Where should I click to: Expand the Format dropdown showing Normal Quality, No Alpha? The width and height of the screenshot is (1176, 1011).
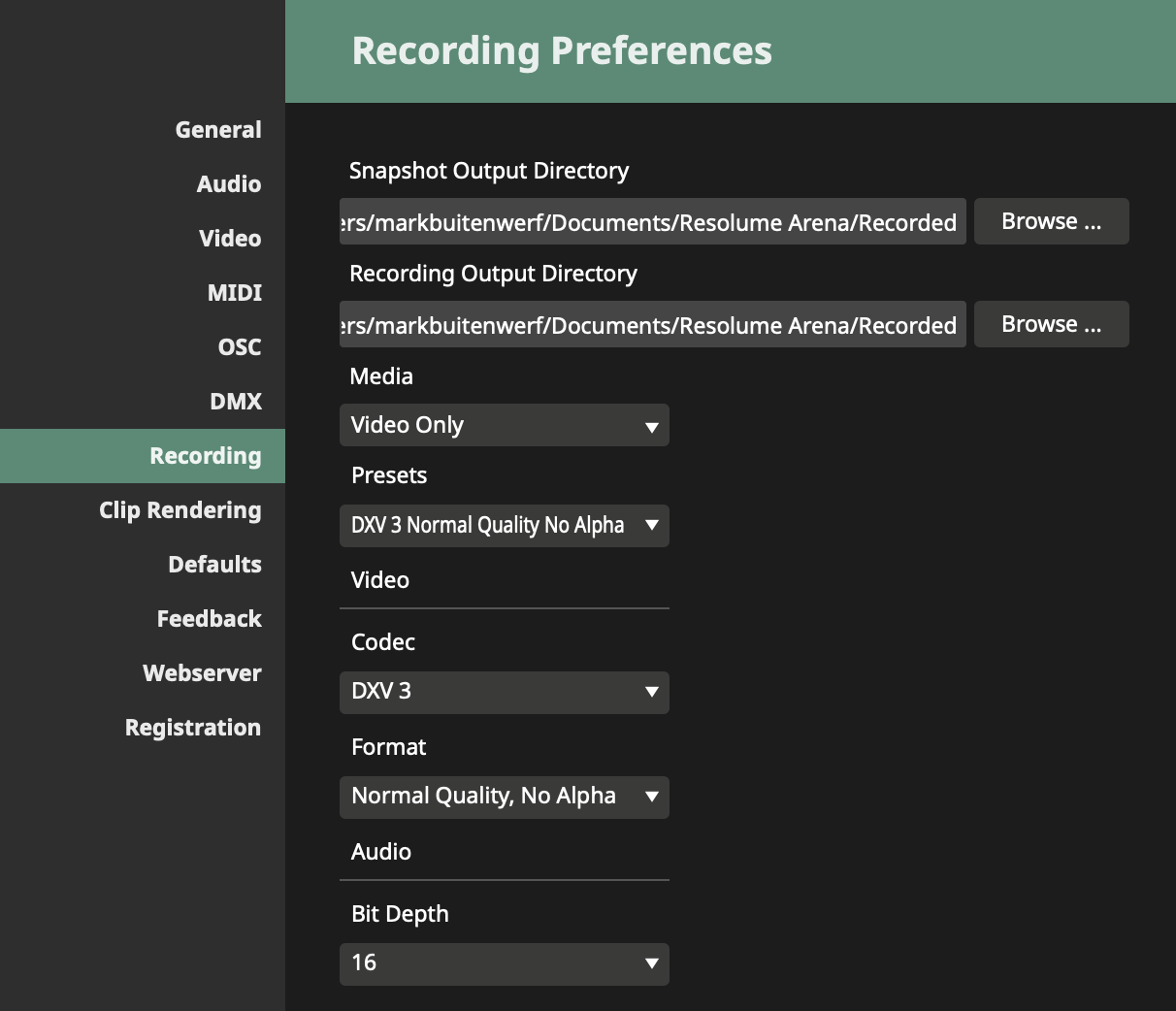click(x=504, y=797)
